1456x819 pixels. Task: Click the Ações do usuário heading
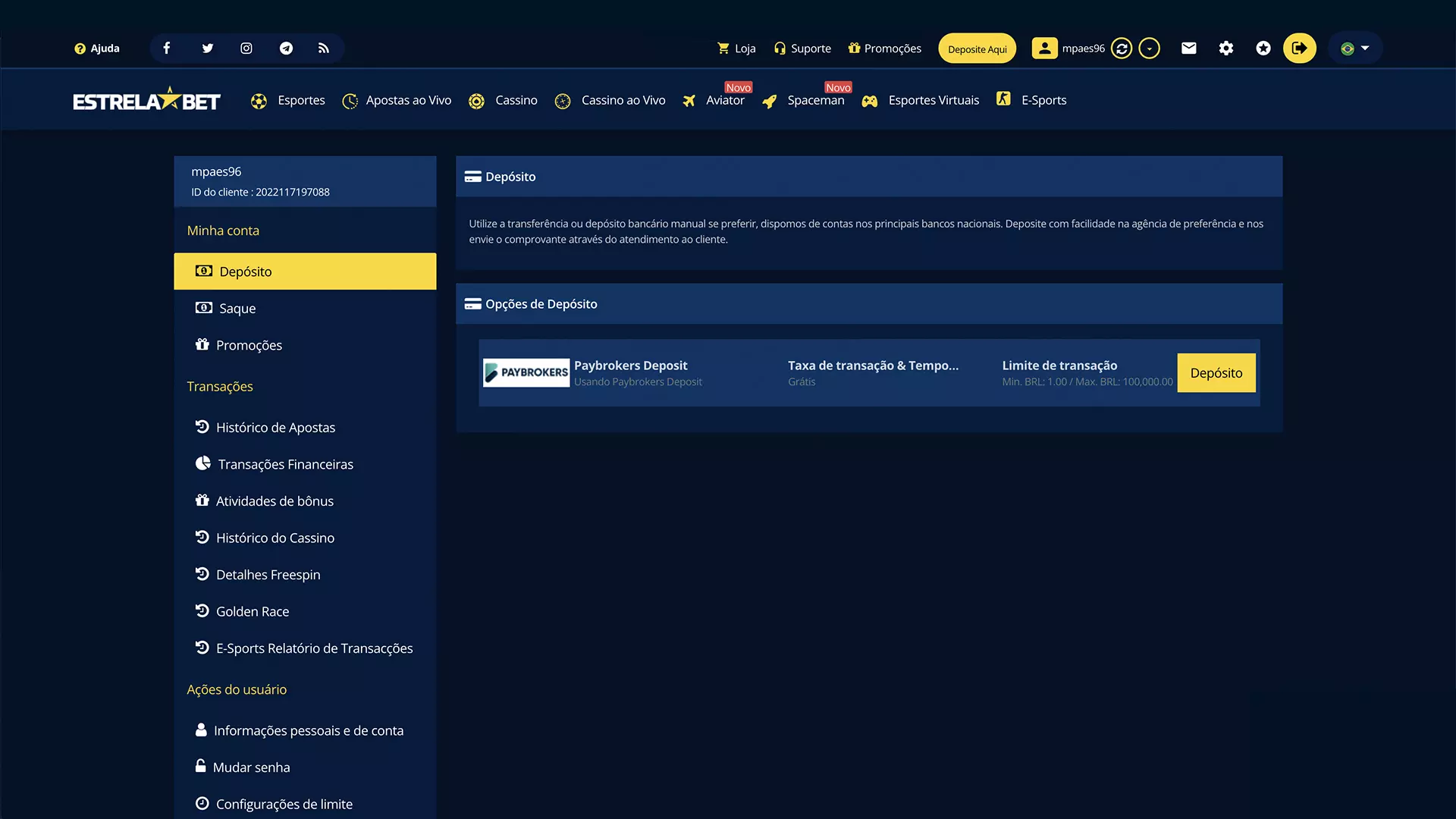pyautogui.click(x=237, y=690)
